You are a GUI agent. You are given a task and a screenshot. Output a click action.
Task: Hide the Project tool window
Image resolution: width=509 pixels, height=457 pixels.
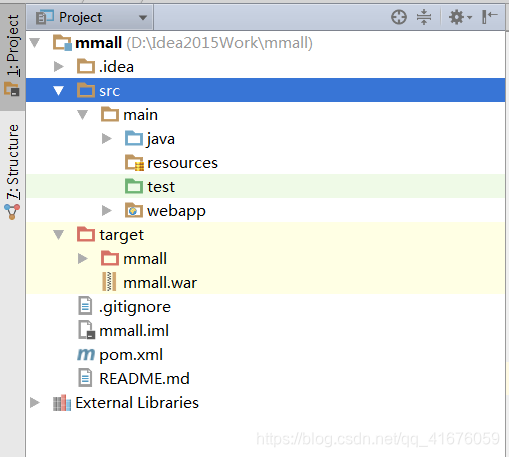[x=489, y=17]
